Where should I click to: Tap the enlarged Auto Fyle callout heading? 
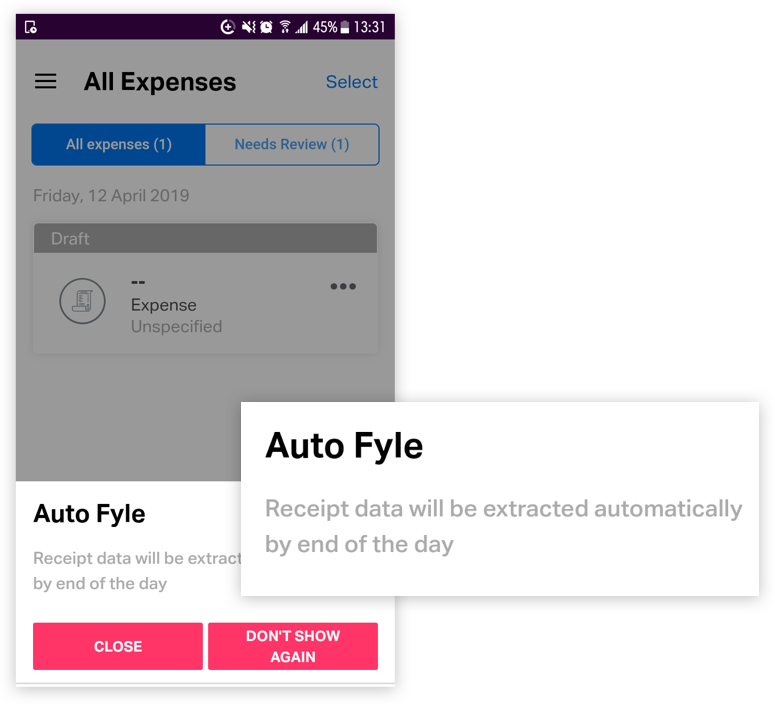click(344, 446)
